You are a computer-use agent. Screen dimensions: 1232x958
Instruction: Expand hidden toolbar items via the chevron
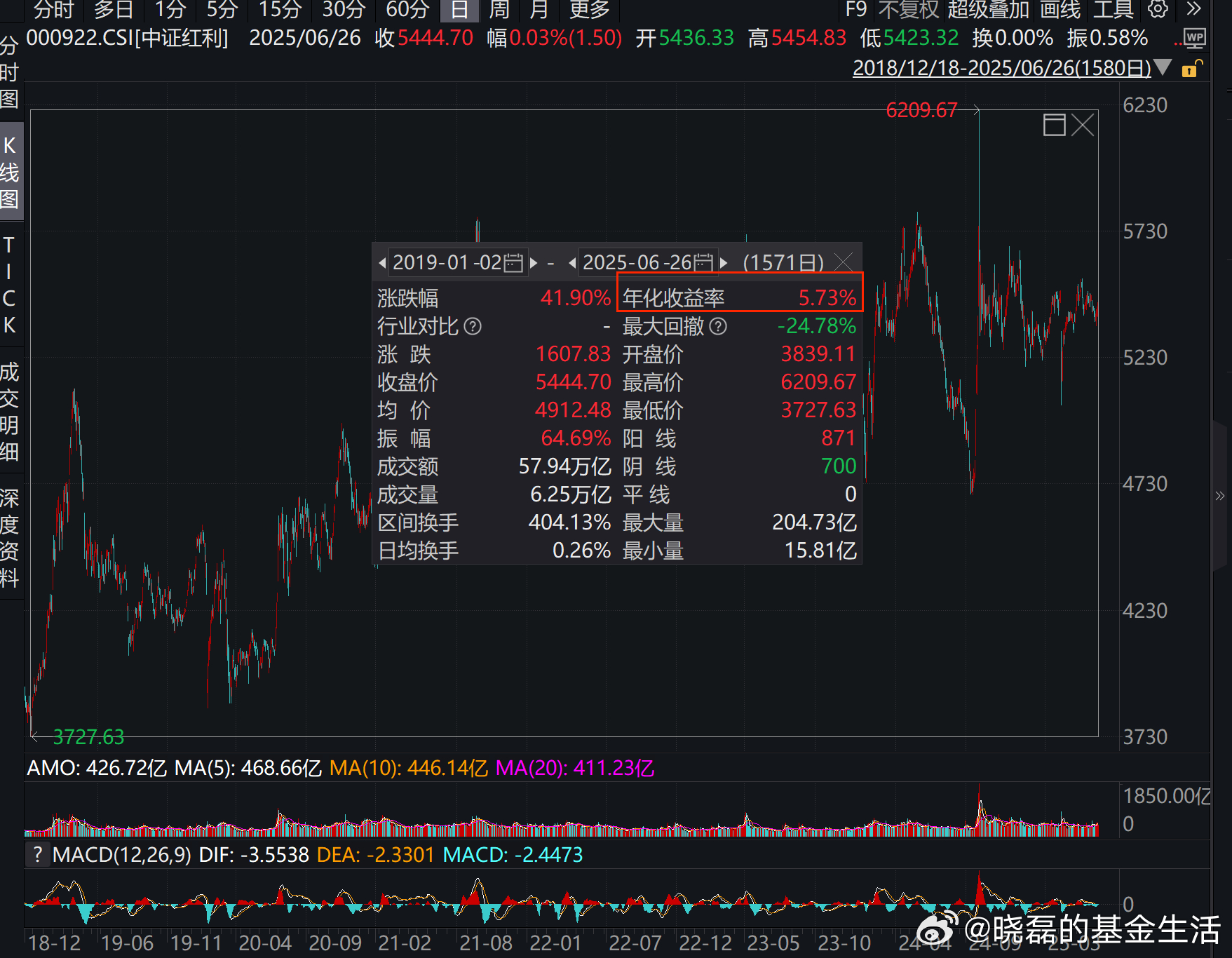(1194, 9)
